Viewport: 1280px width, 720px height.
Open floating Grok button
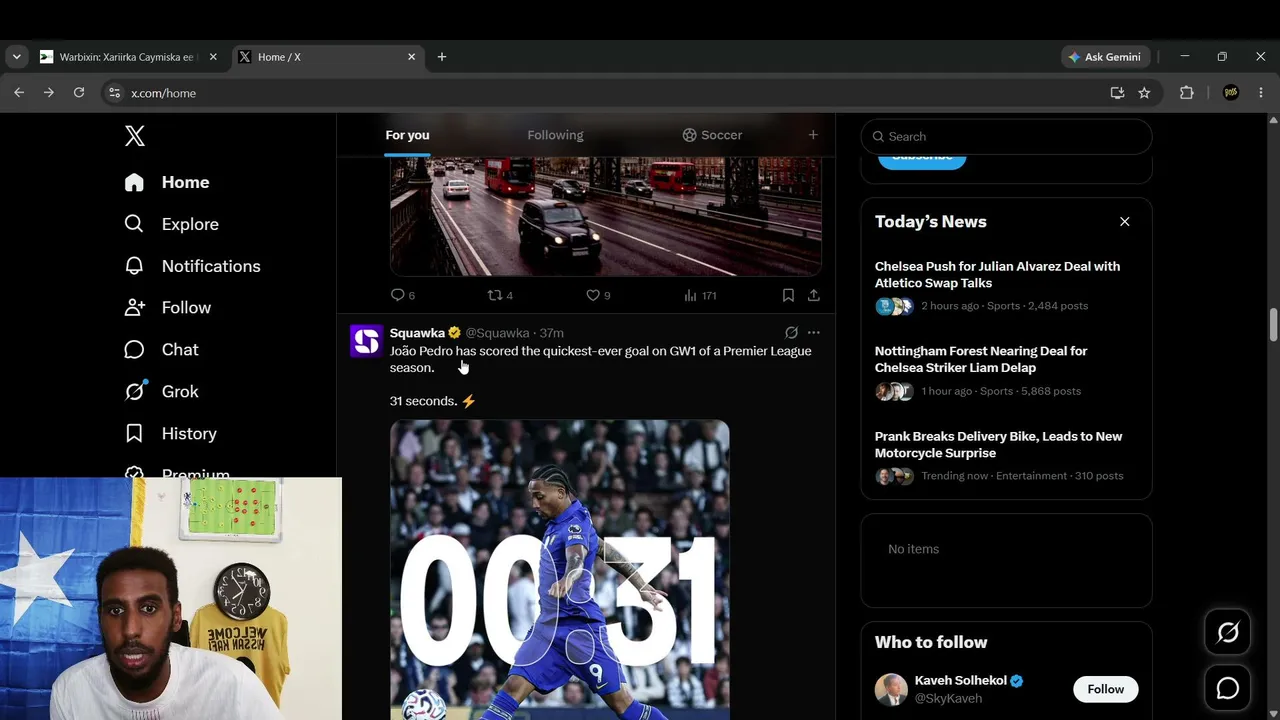click(1228, 632)
